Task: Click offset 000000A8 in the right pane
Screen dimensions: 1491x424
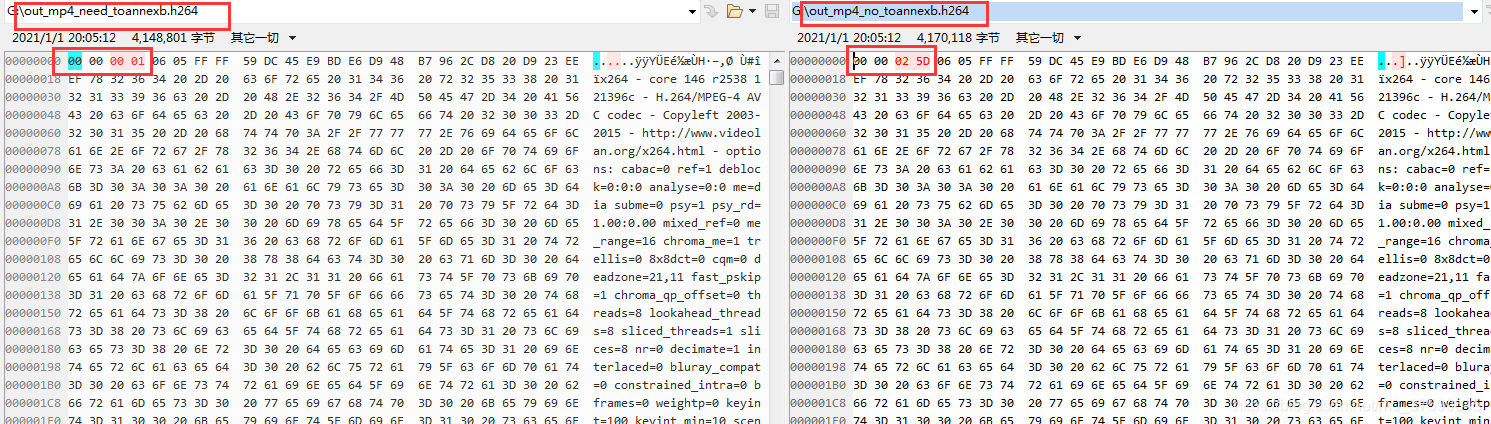Action: (818, 187)
